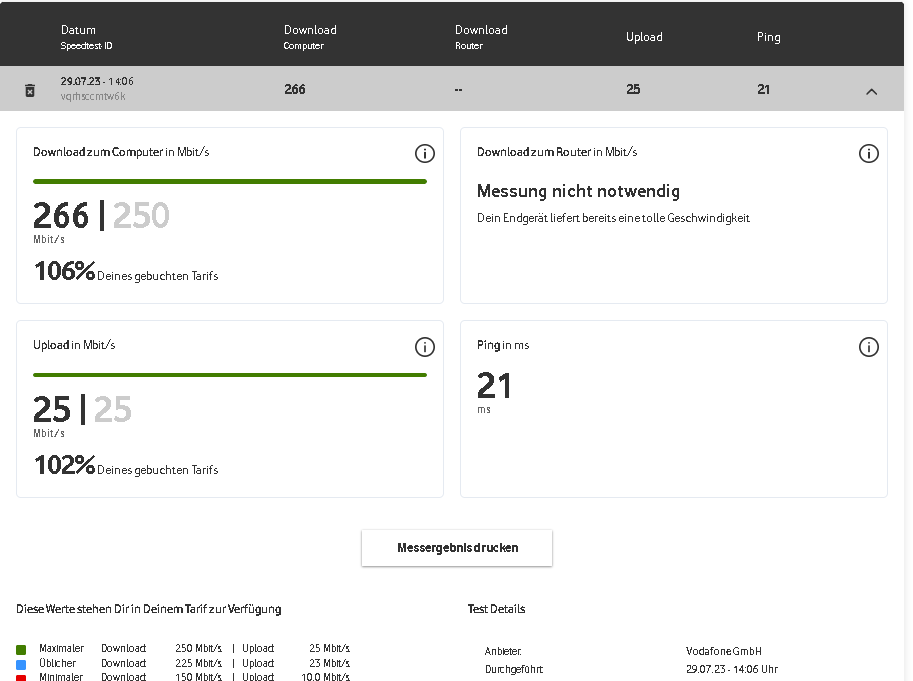Click the Upload column header

tap(644, 37)
